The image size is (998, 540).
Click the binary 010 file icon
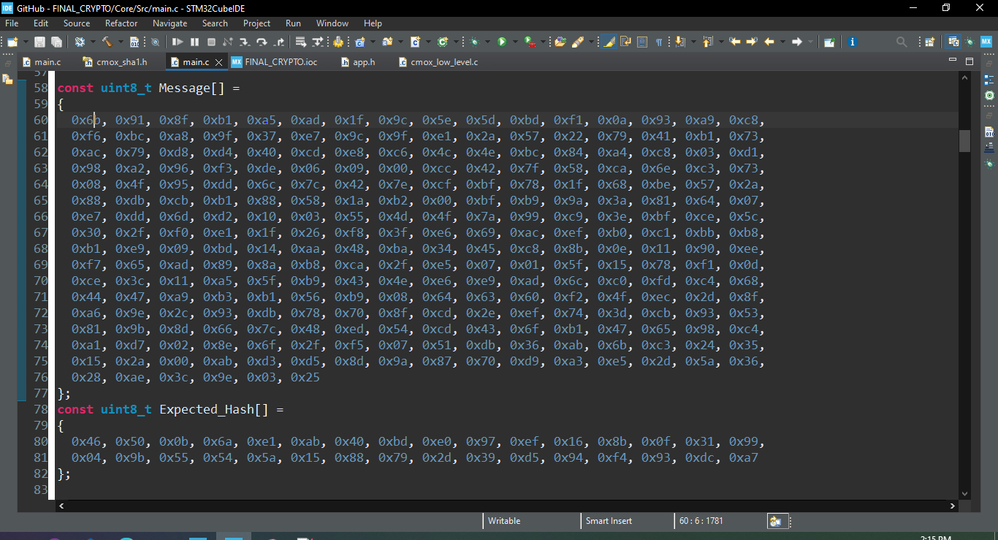coord(134,41)
